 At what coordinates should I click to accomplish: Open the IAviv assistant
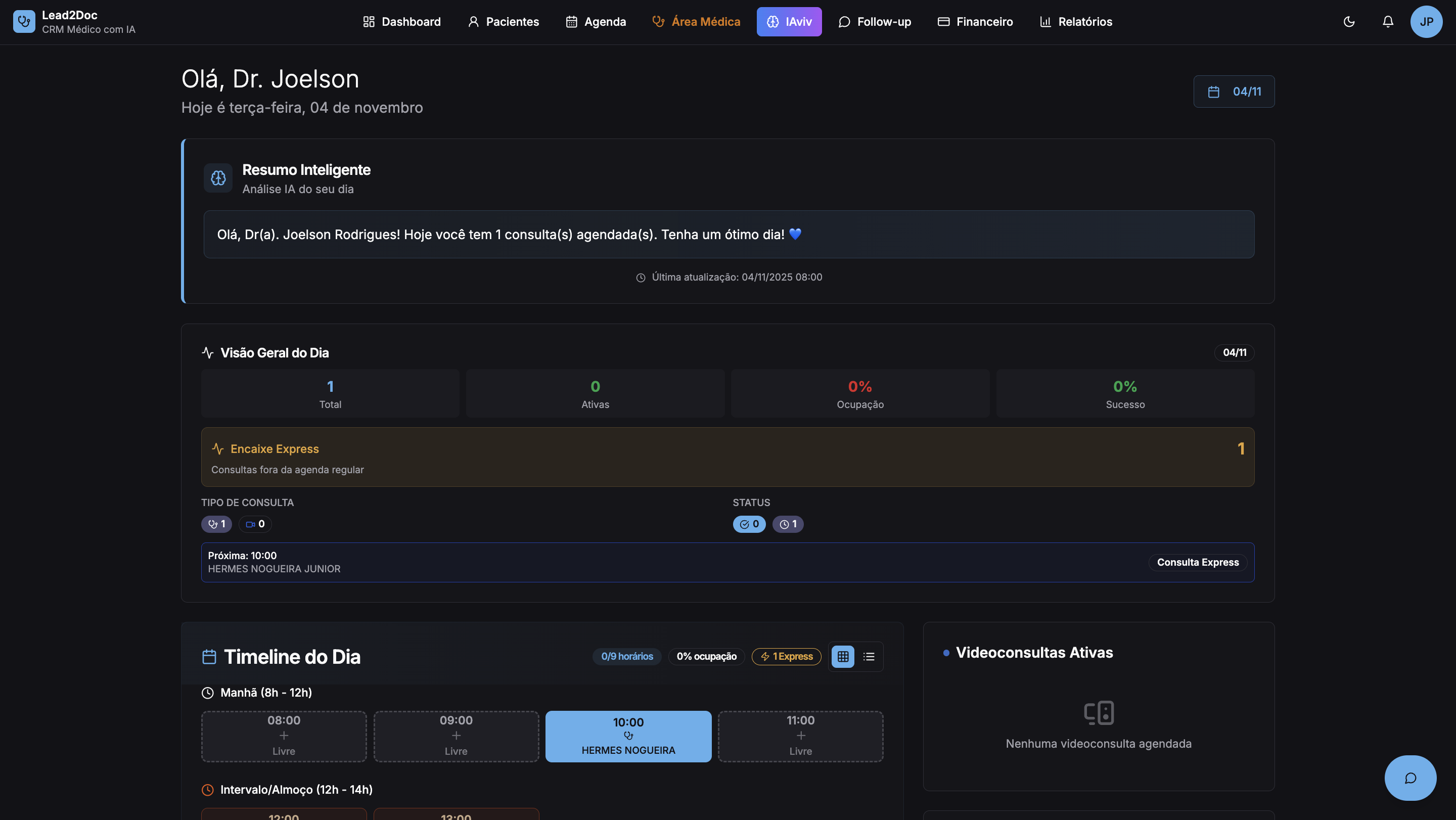click(789, 21)
